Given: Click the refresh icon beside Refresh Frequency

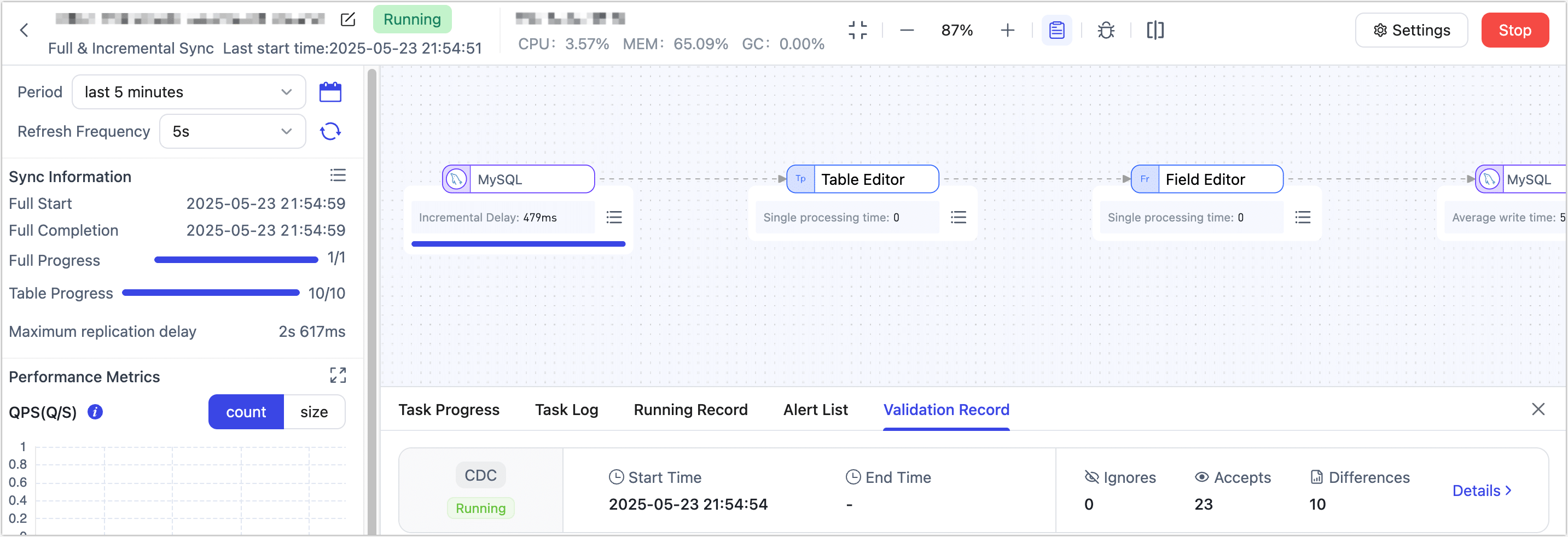Looking at the screenshot, I should point(330,131).
